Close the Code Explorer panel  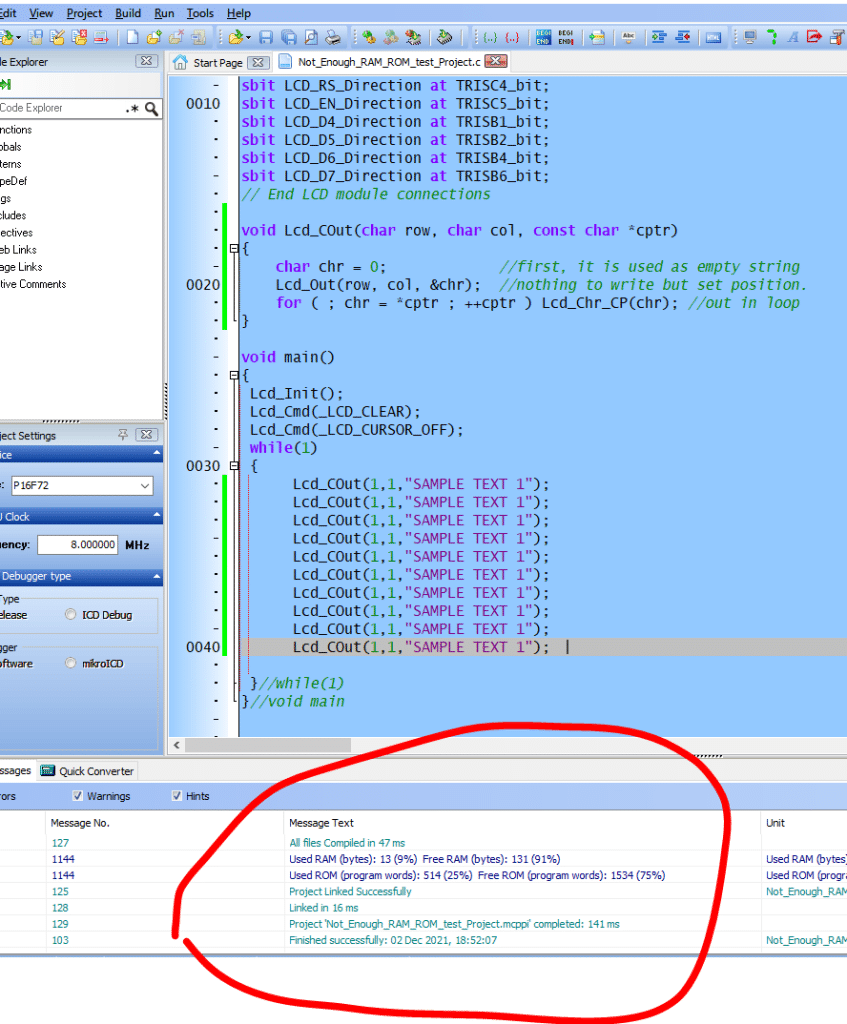tap(147, 61)
